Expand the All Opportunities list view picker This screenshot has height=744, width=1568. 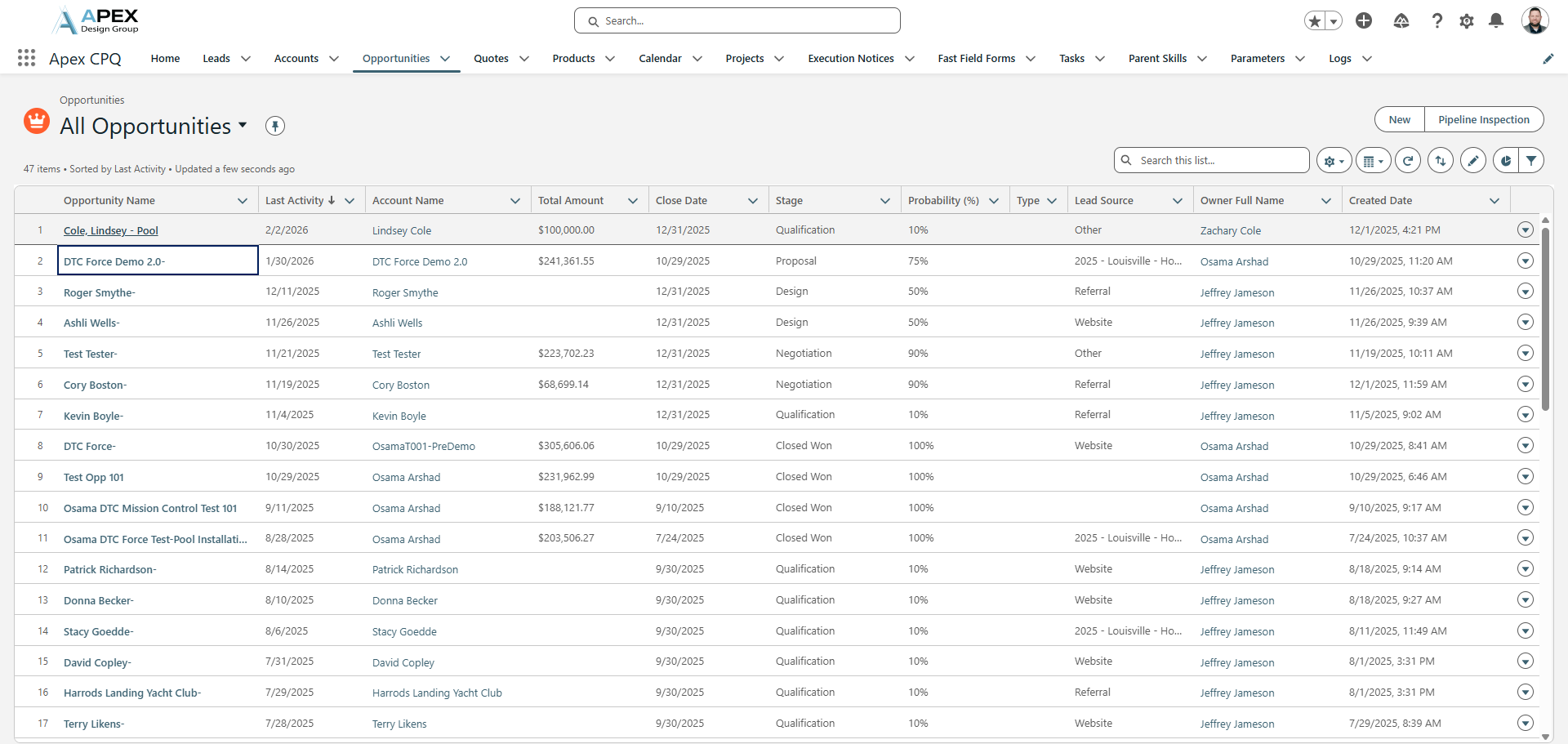click(243, 126)
